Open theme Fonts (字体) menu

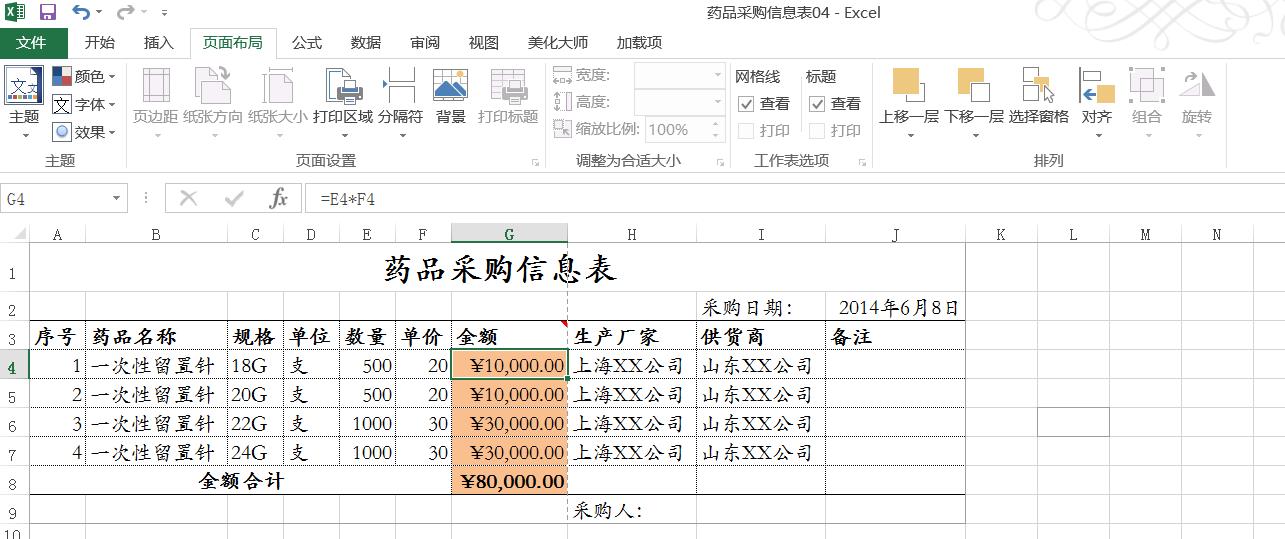click(x=84, y=104)
